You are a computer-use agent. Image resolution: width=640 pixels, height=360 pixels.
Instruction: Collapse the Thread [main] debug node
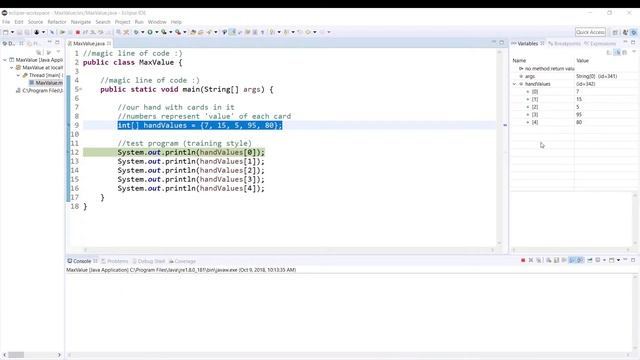tap(18, 76)
